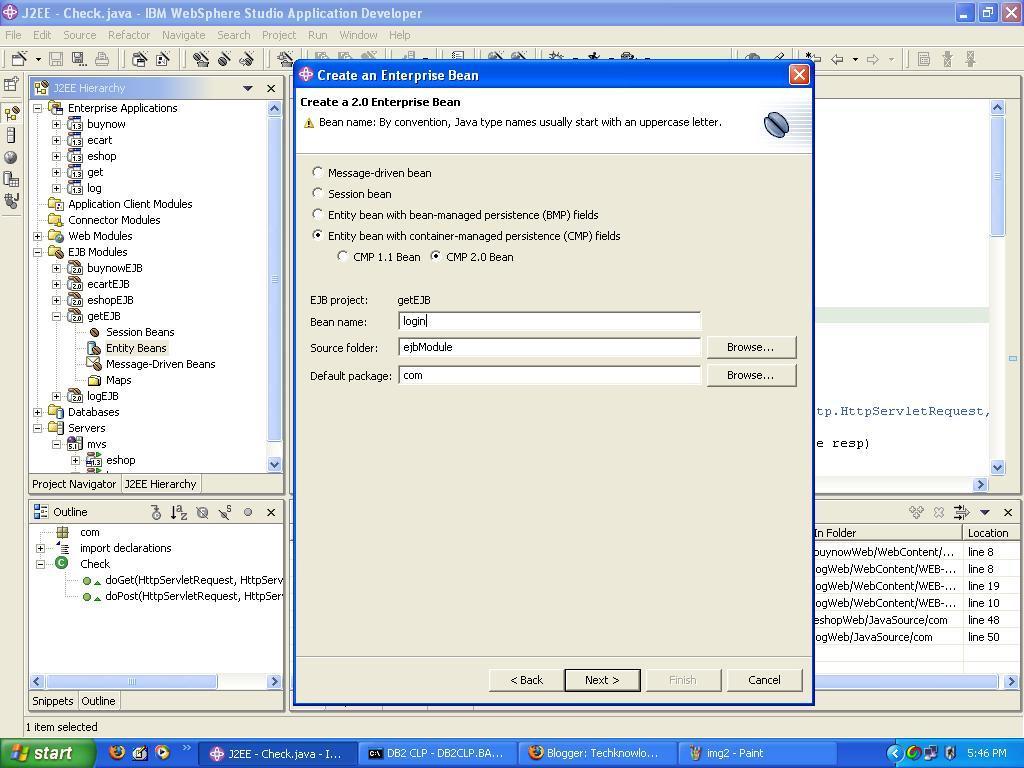The image size is (1024, 768).
Task: Expand the logEJB module node
Action: tap(57, 396)
